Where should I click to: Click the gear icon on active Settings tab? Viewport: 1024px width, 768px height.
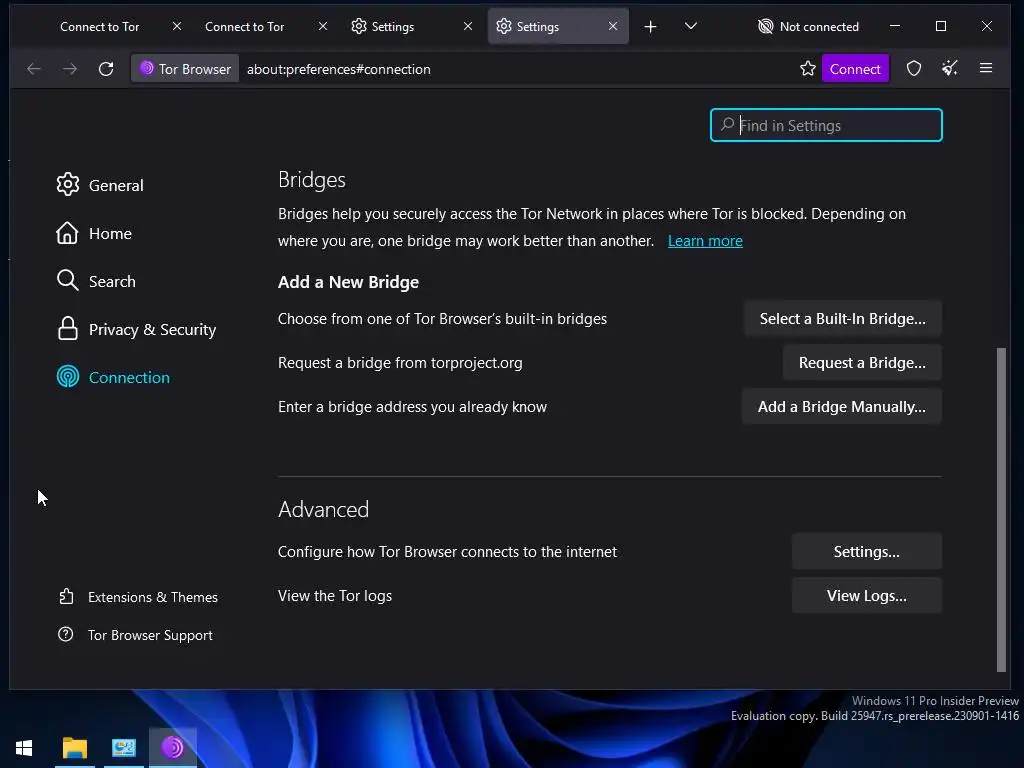pos(504,26)
